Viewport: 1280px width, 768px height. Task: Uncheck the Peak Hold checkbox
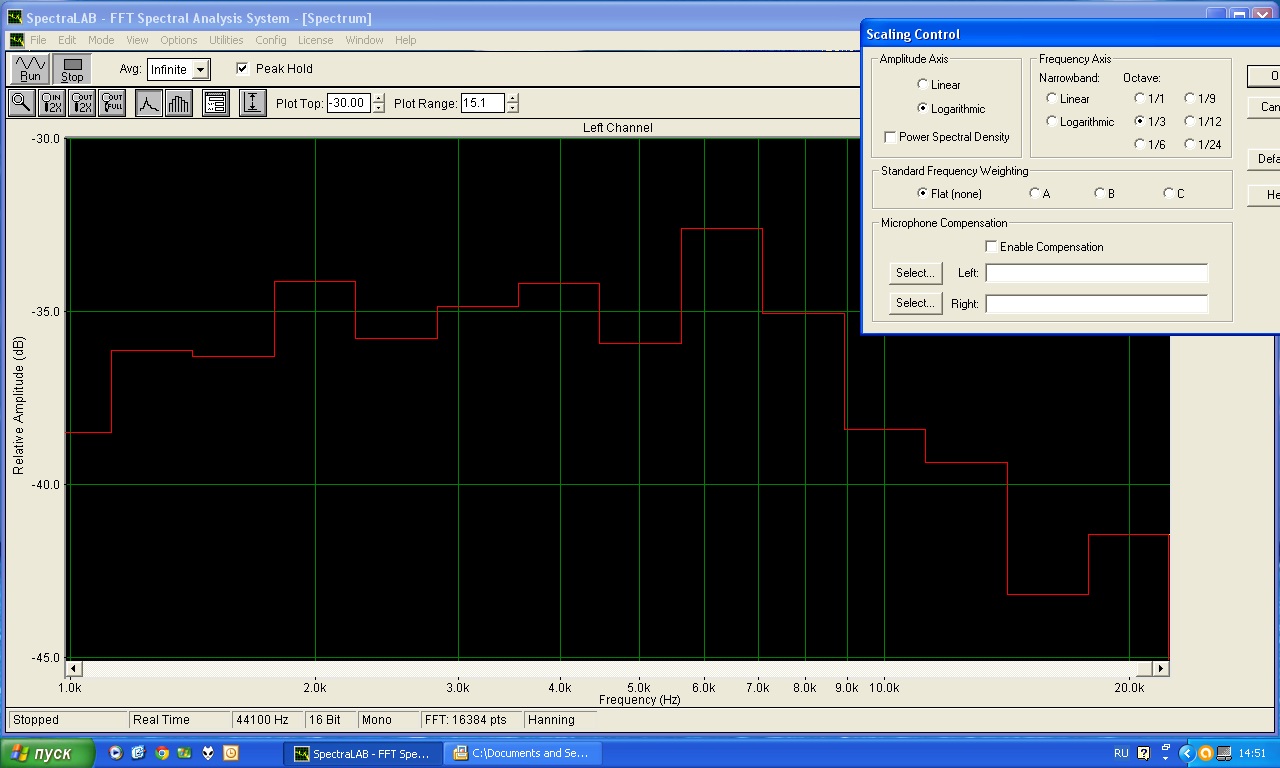tap(242, 69)
